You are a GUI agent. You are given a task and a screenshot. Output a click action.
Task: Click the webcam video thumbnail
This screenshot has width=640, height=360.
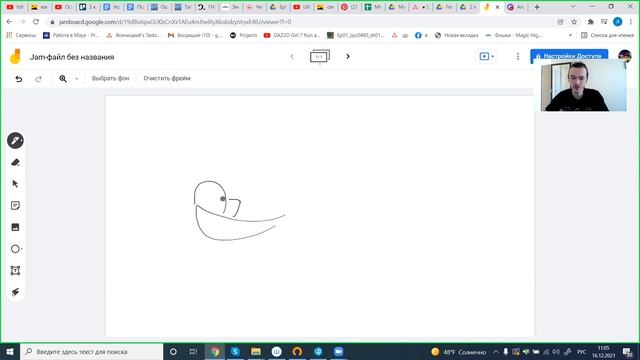point(583,87)
